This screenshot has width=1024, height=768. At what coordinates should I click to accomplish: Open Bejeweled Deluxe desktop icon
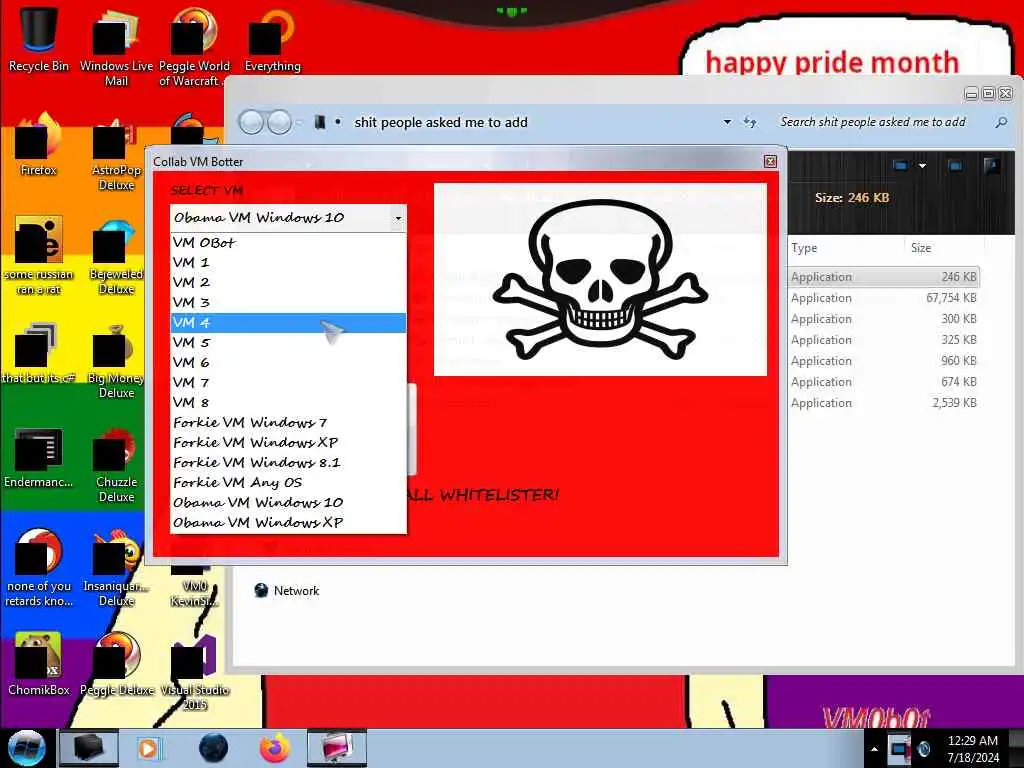tap(116, 256)
